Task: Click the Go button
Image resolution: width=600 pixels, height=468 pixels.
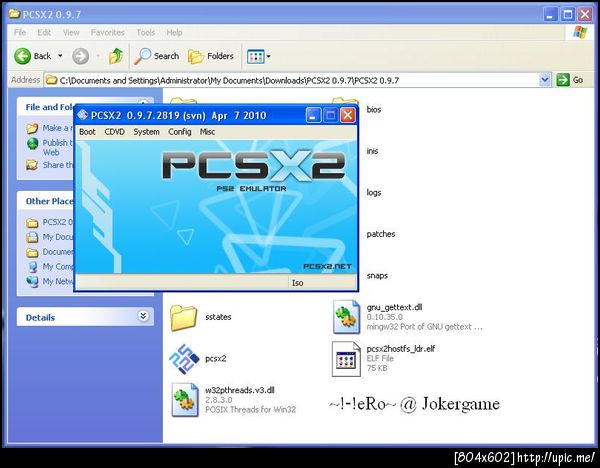Action: coord(570,80)
